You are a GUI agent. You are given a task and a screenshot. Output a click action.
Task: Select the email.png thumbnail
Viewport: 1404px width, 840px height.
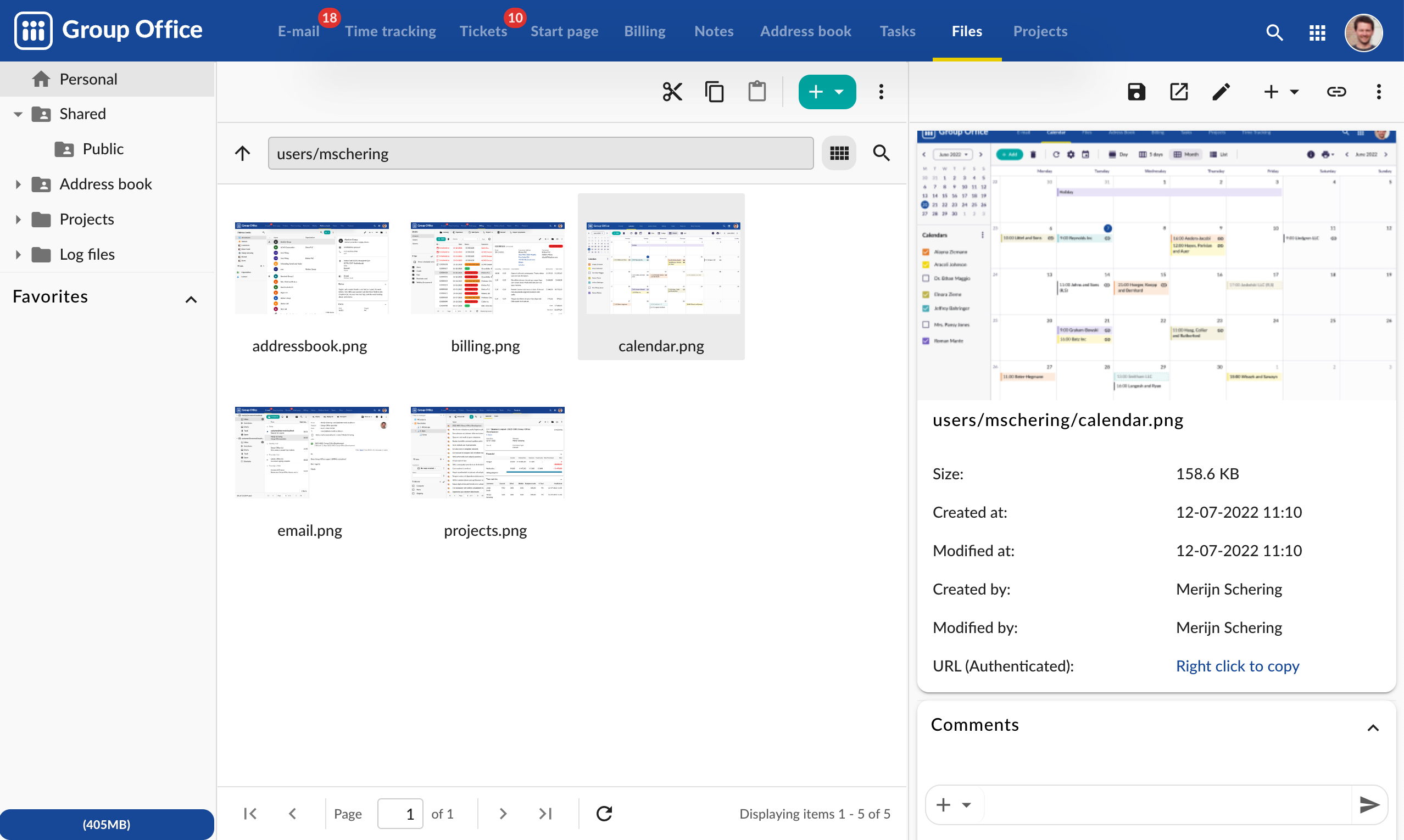(311, 452)
